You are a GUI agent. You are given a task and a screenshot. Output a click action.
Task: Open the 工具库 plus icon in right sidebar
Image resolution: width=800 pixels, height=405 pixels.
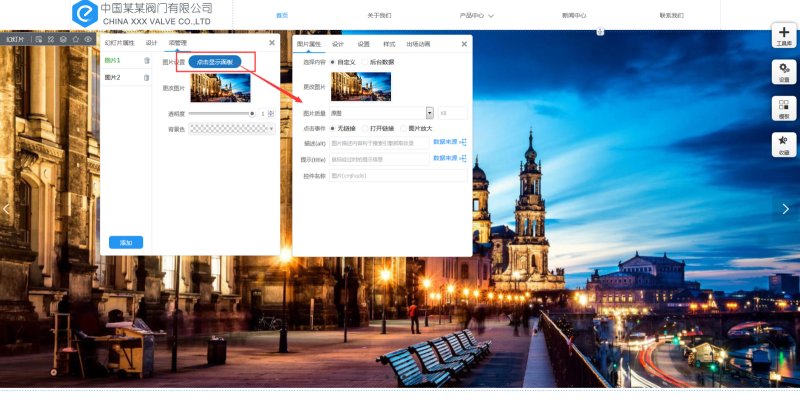pyautogui.click(x=783, y=34)
